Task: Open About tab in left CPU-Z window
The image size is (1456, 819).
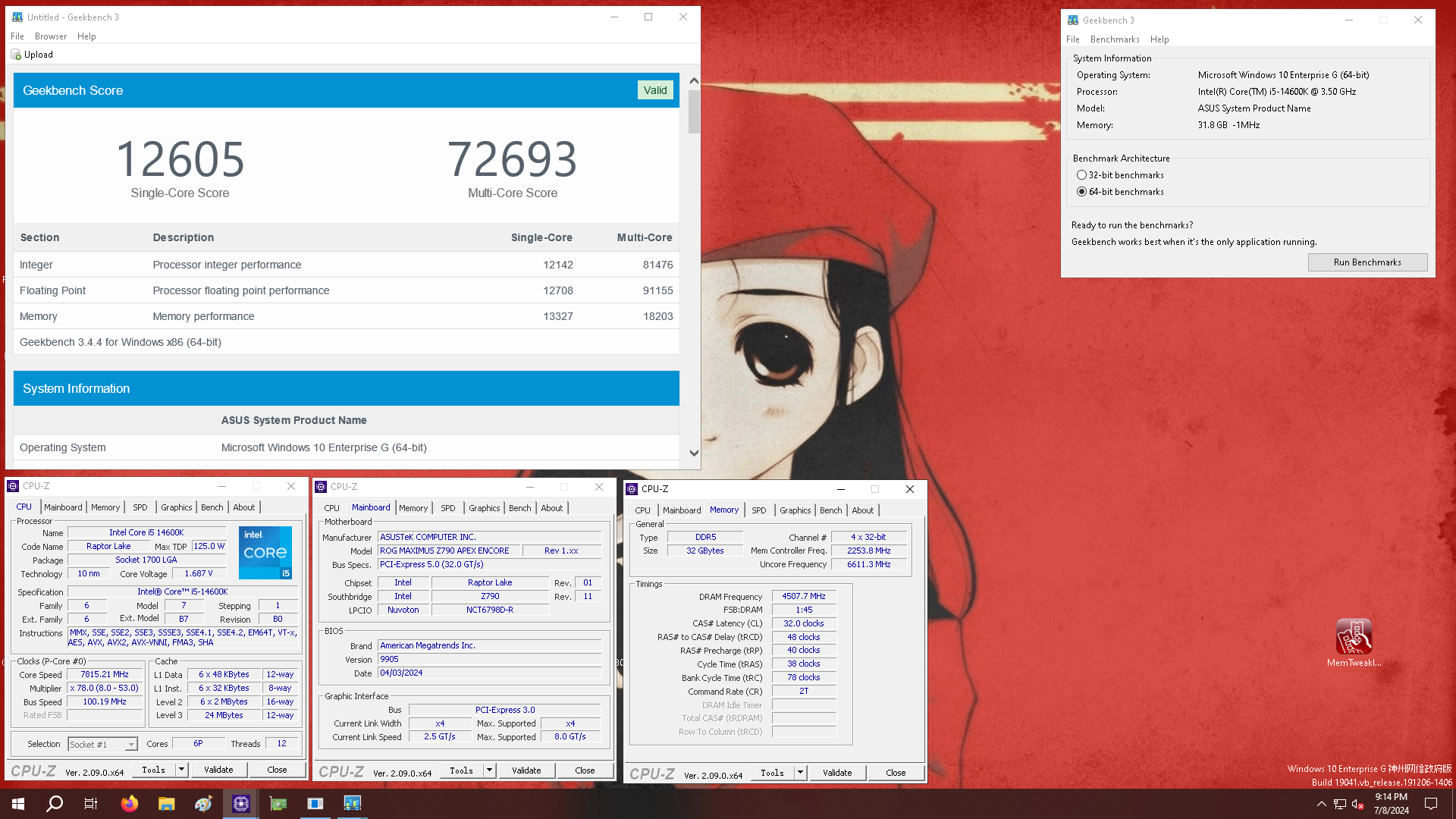Action: [x=244, y=507]
